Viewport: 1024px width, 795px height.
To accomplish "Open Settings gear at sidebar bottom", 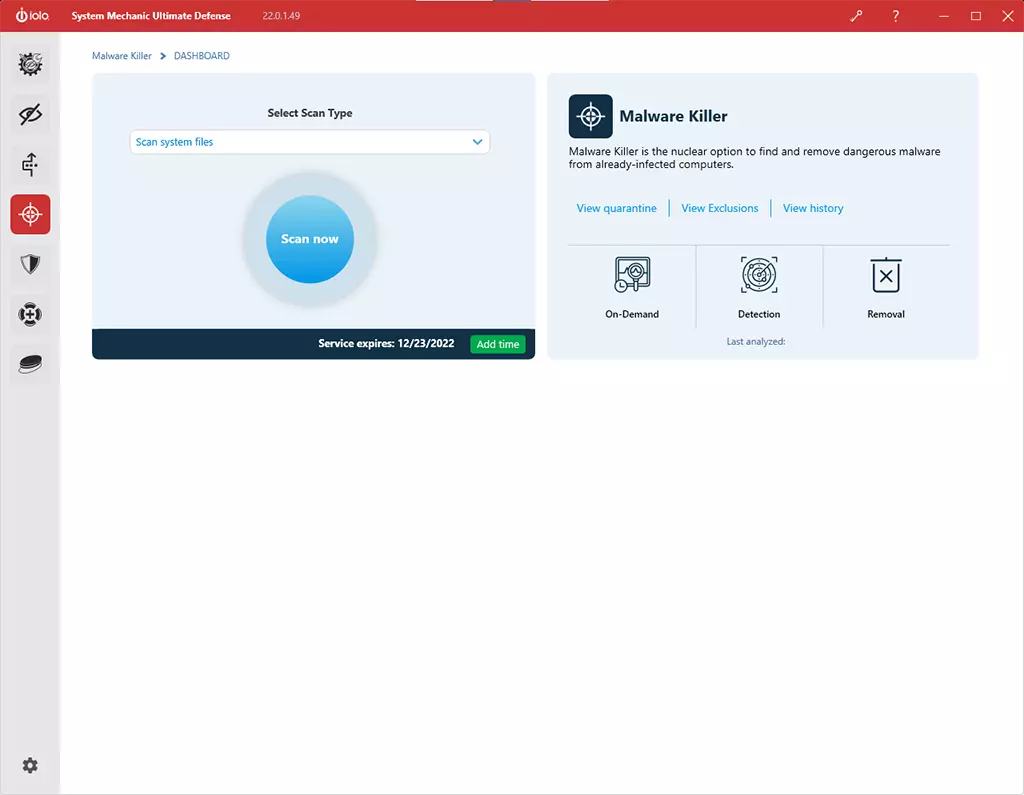I will [30, 765].
